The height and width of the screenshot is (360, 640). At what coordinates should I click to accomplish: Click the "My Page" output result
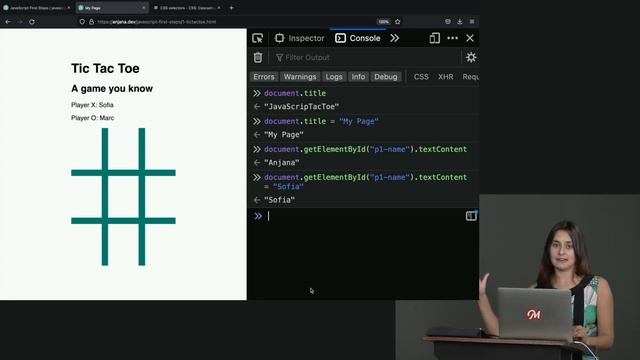click(284, 135)
